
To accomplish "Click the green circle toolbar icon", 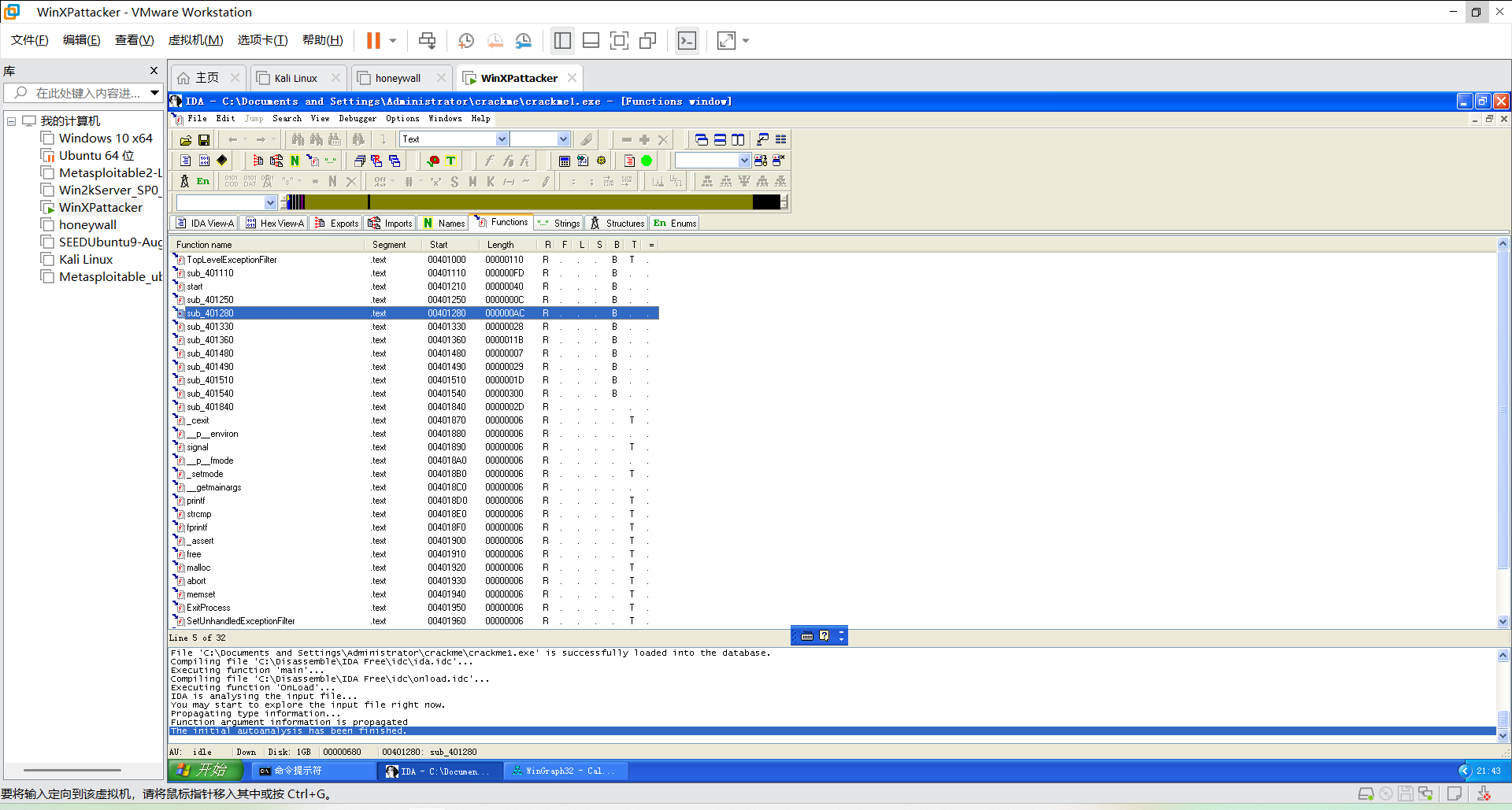I will click(x=647, y=161).
